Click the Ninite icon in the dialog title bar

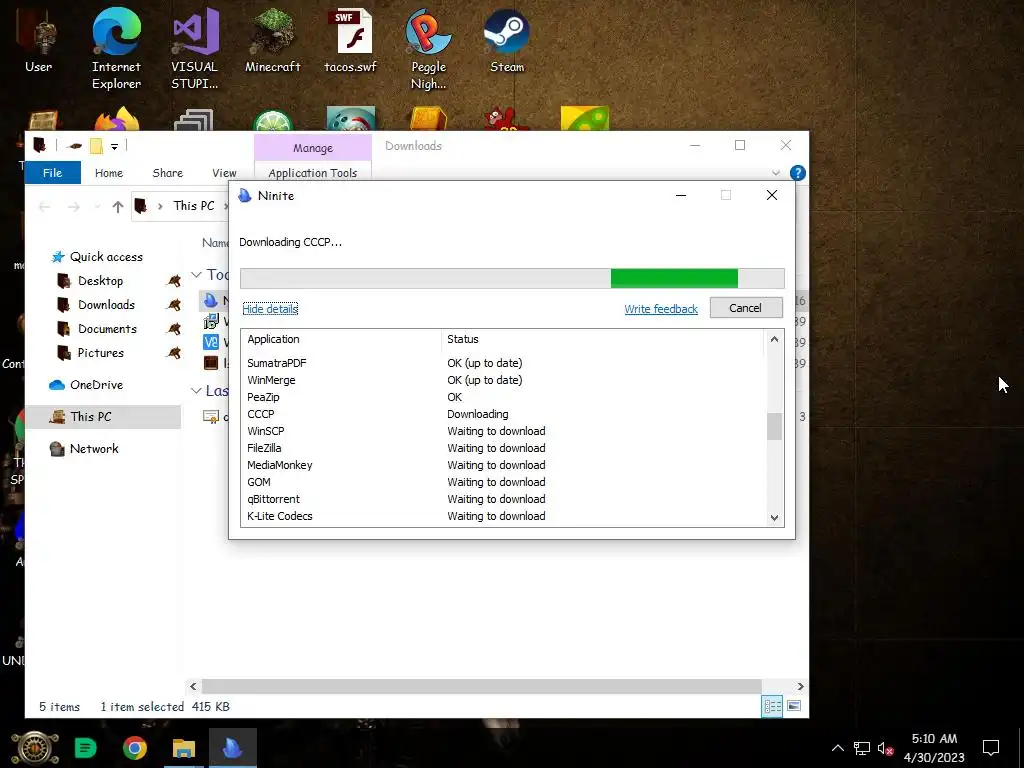click(245, 195)
